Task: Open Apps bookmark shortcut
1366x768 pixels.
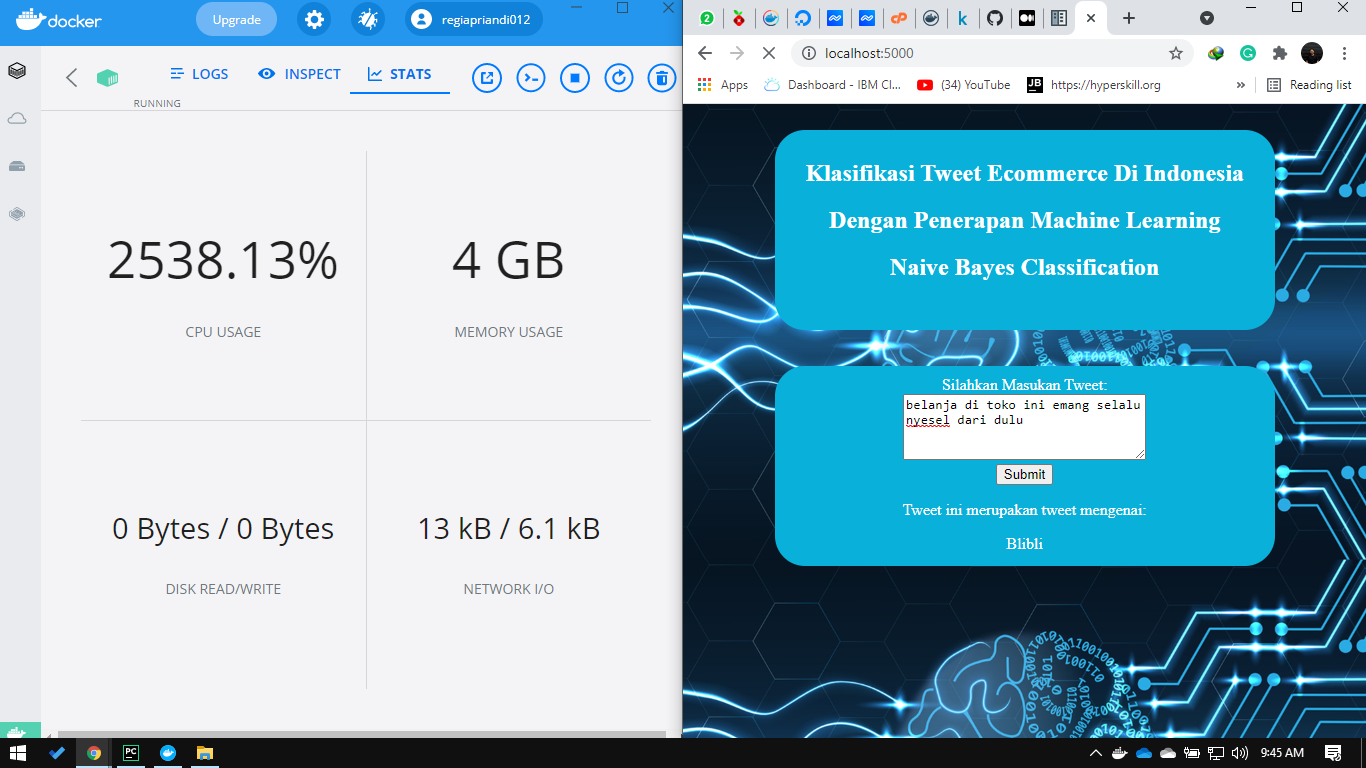Action: [722, 85]
